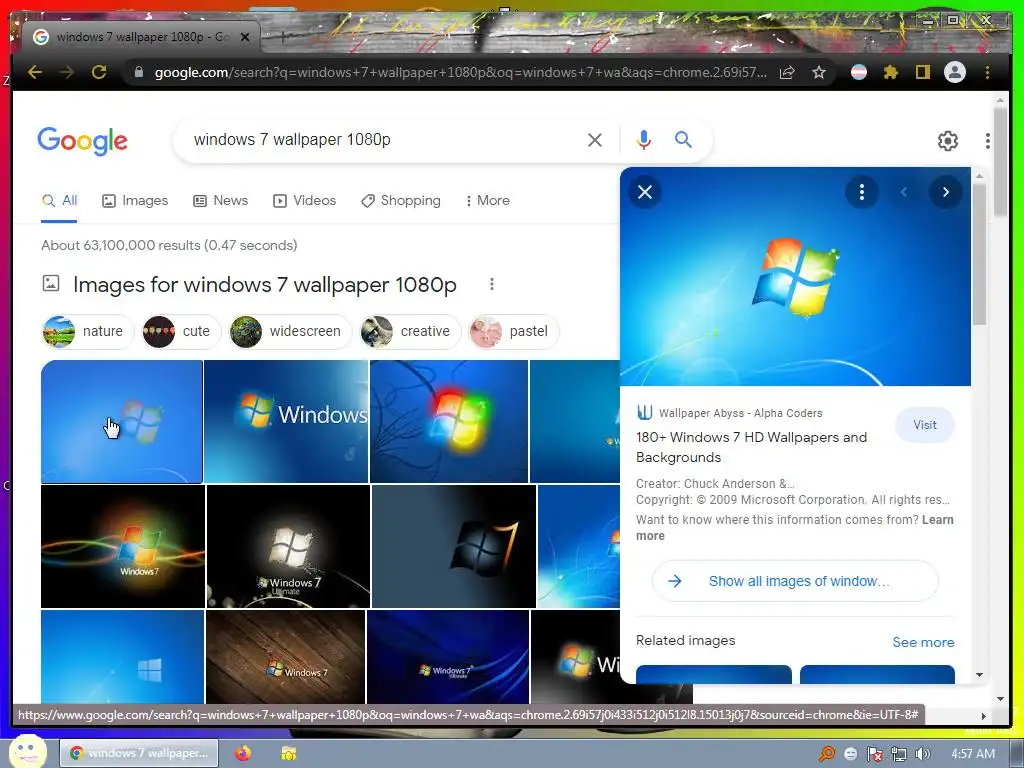The height and width of the screenshot is (768, 1024).
Task: Click See more related images
Action: click(923, 643)
